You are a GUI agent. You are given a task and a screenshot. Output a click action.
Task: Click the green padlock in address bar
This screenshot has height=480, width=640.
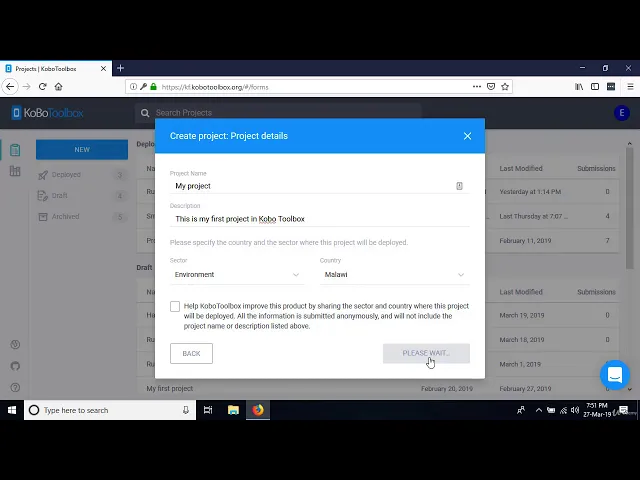point(153,87)
